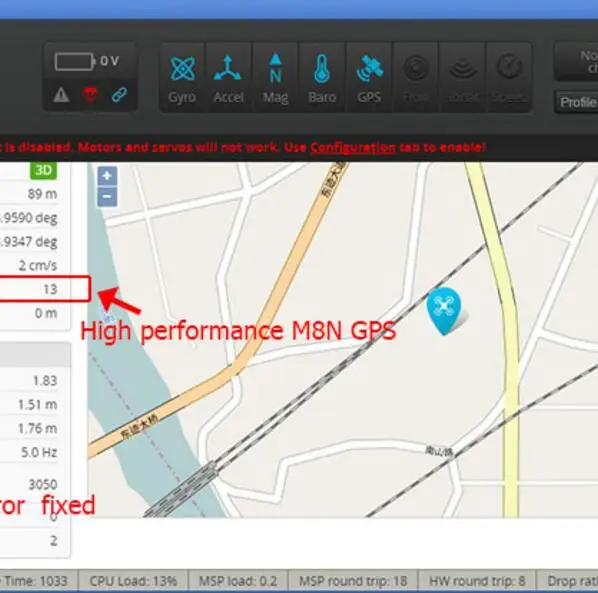The image size is (598, 593).
Task: Select the 5.0 Hz update rate
Action: pyautogui.click(x=39, y=452)
